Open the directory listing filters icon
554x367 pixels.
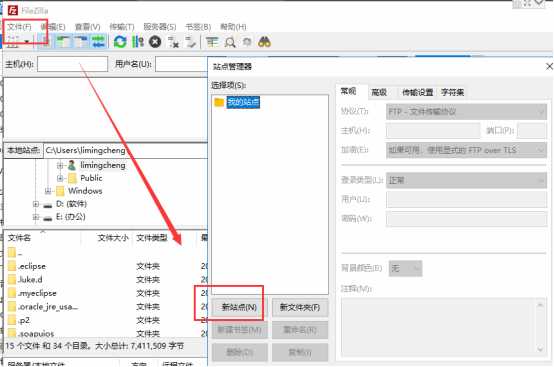click(212, 42)
